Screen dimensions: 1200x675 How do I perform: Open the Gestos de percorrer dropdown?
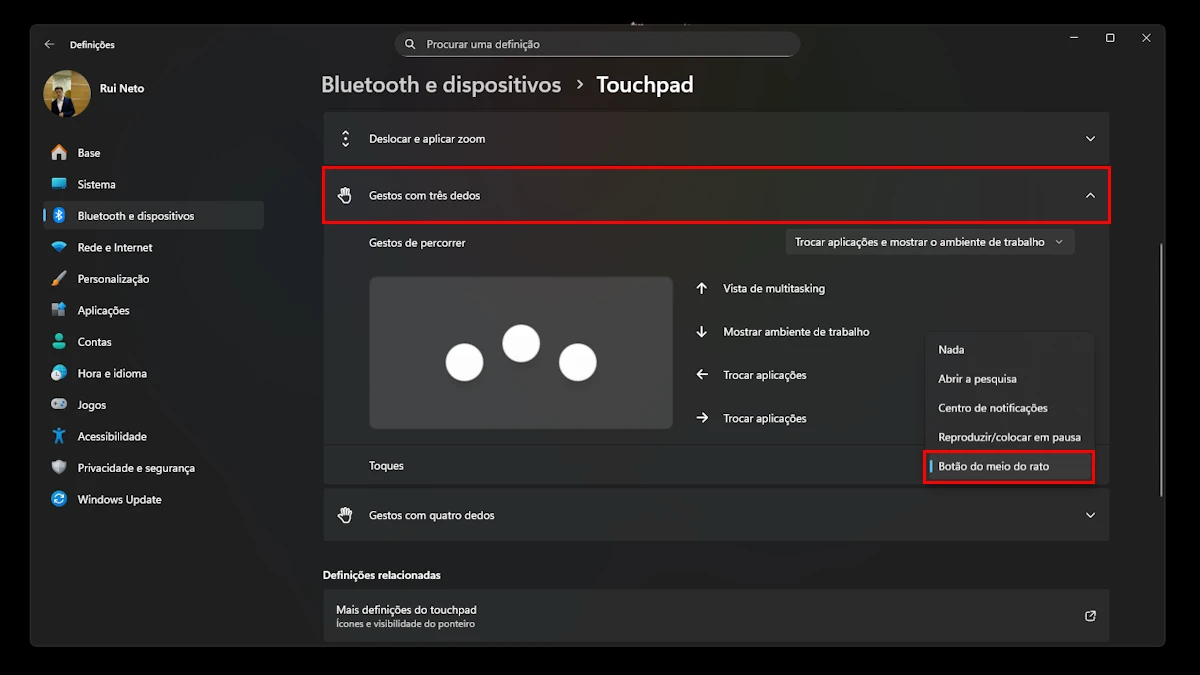point(929,242)
